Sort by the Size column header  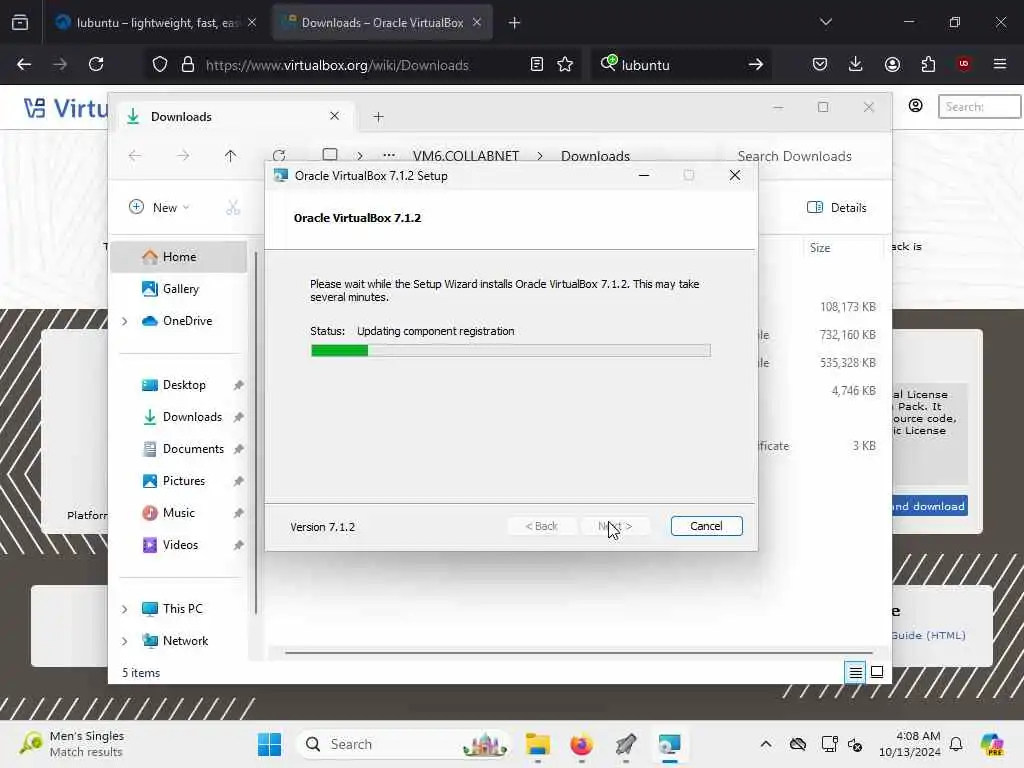(820, 248)
